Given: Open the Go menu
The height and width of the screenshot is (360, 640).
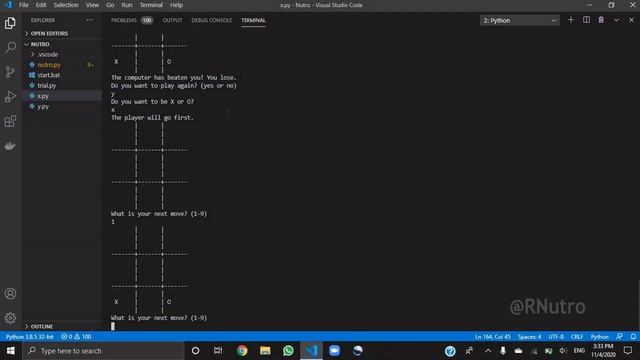Looking at the screenshot, I should pos(110,5).
